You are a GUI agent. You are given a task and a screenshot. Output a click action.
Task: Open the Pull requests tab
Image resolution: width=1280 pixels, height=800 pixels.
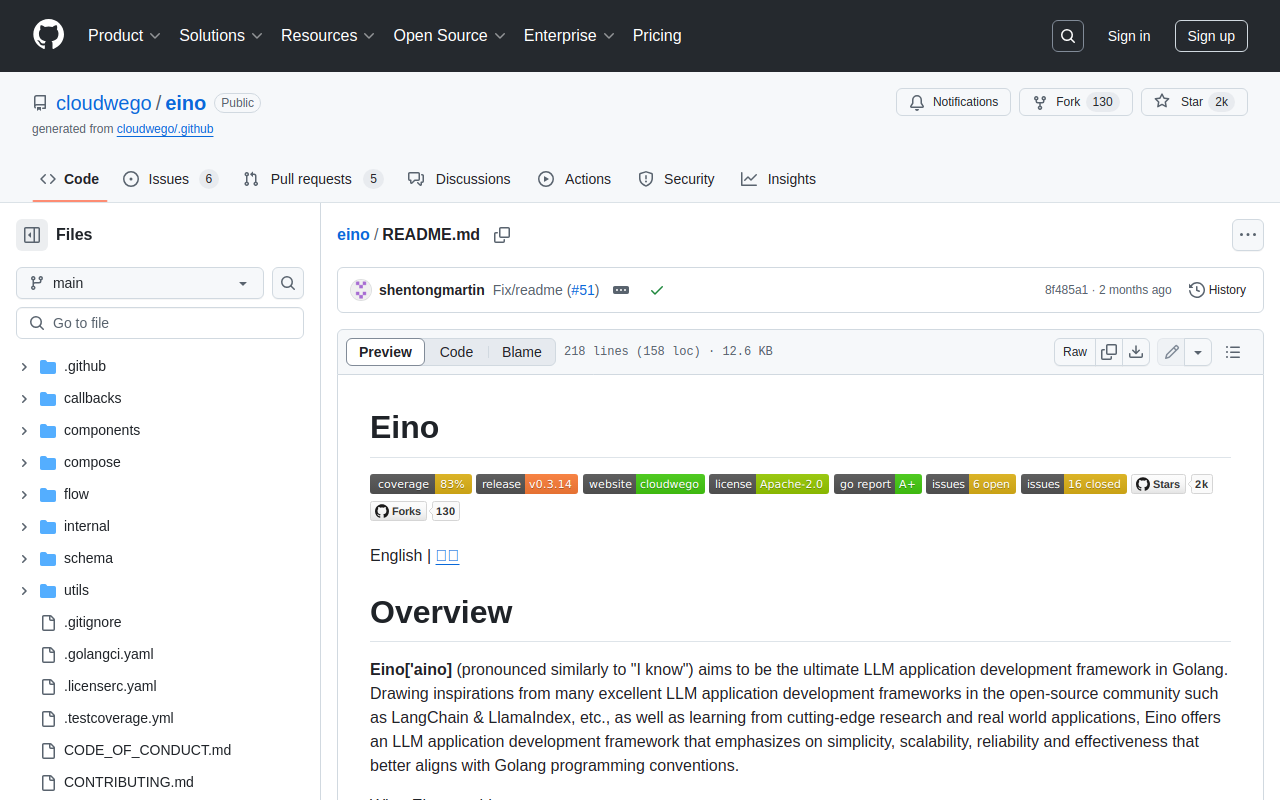313,179
